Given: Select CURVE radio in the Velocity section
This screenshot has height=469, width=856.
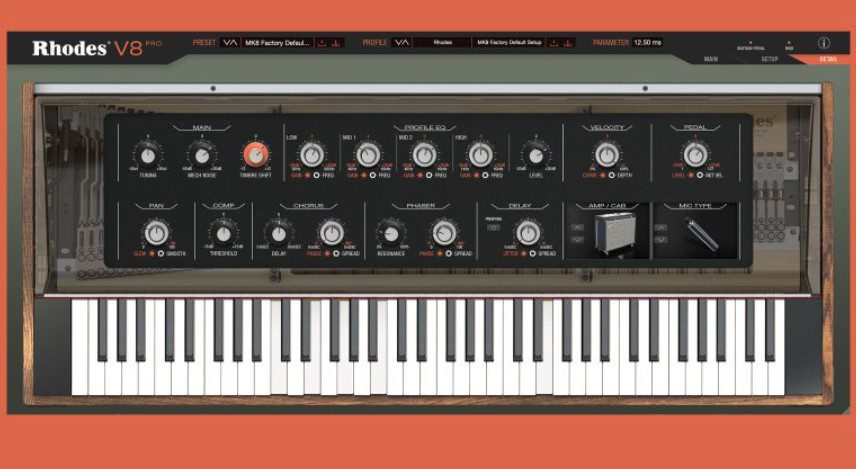Looking at the screenshot, I should [602, 175].
